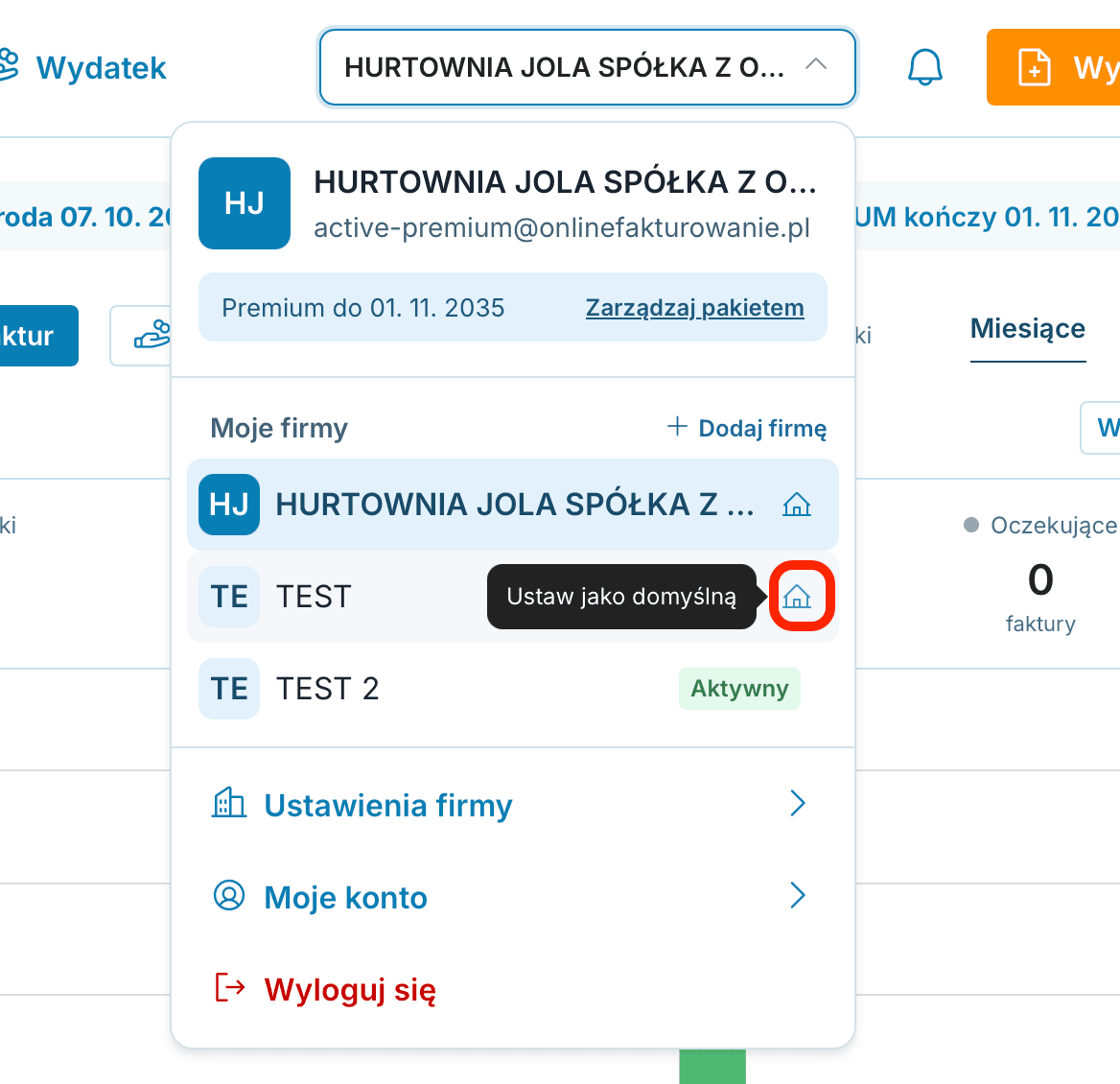This screenshot has width=1120, height=1084.
Task: Click the user icon beside Moje konto
Action: (x=228, y=895)
